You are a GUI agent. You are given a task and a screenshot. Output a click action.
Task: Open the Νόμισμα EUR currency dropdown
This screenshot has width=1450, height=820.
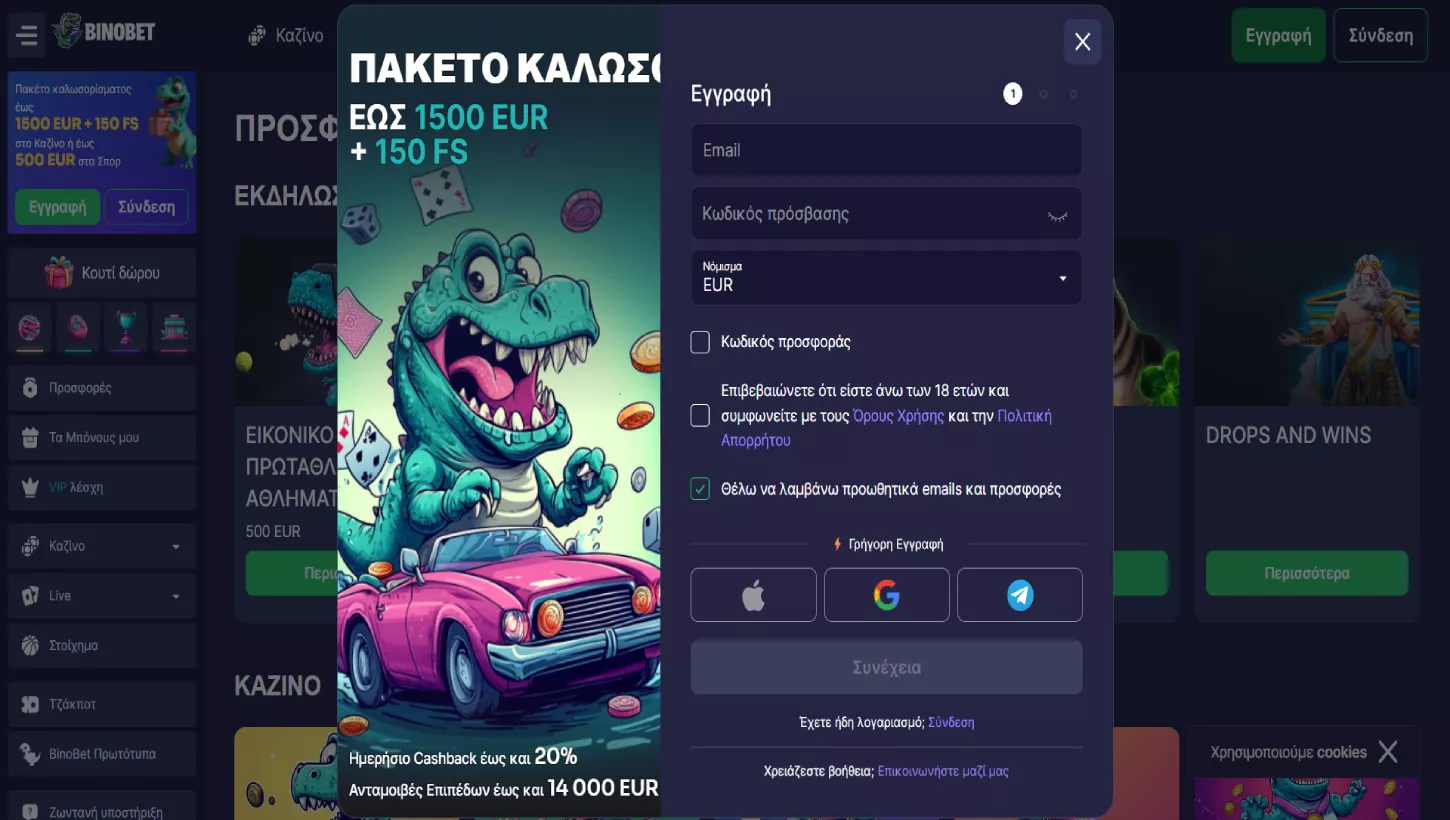coord(886,277)
